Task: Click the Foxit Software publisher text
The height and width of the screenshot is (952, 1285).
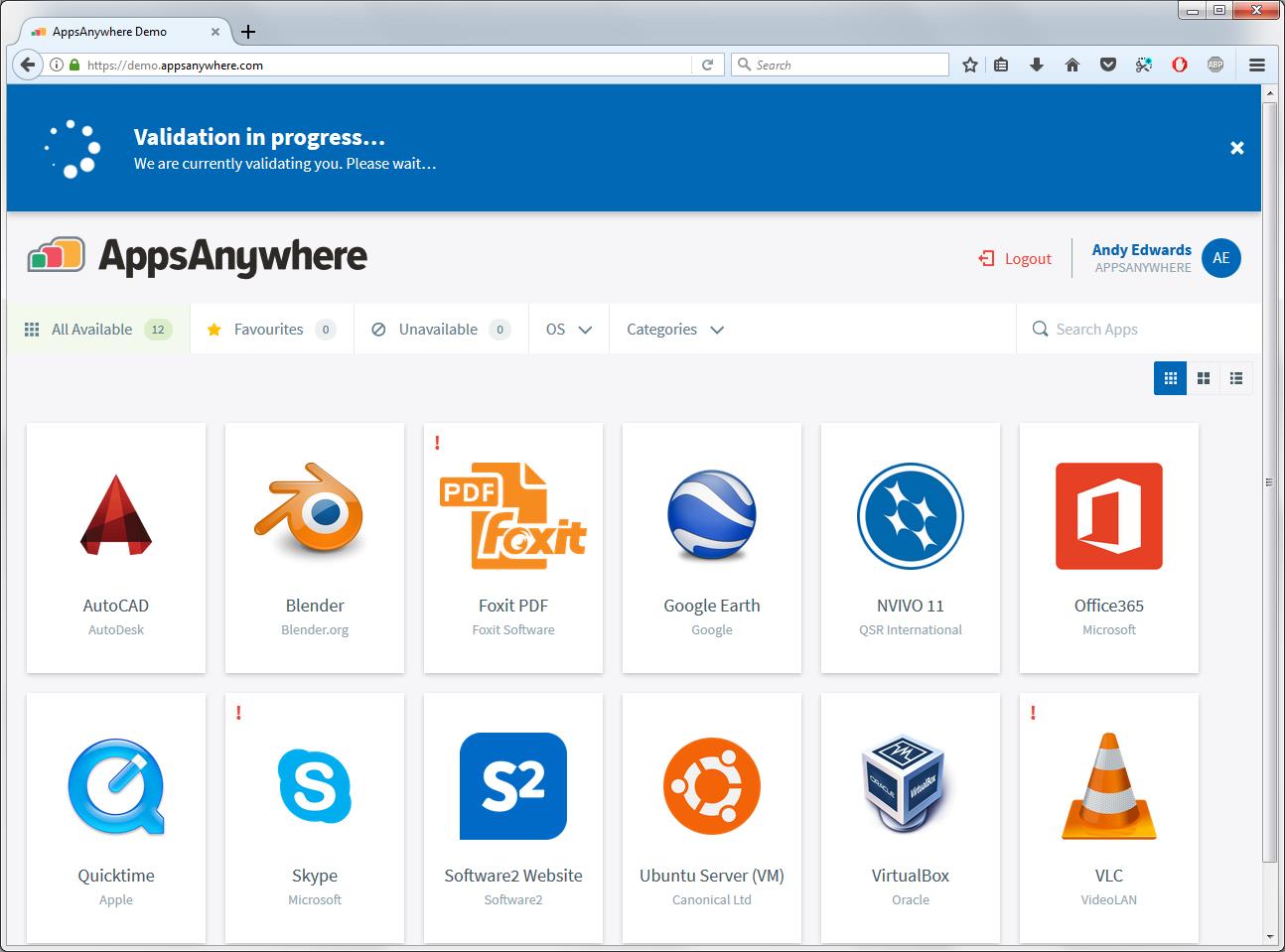Action: point(513,629)
